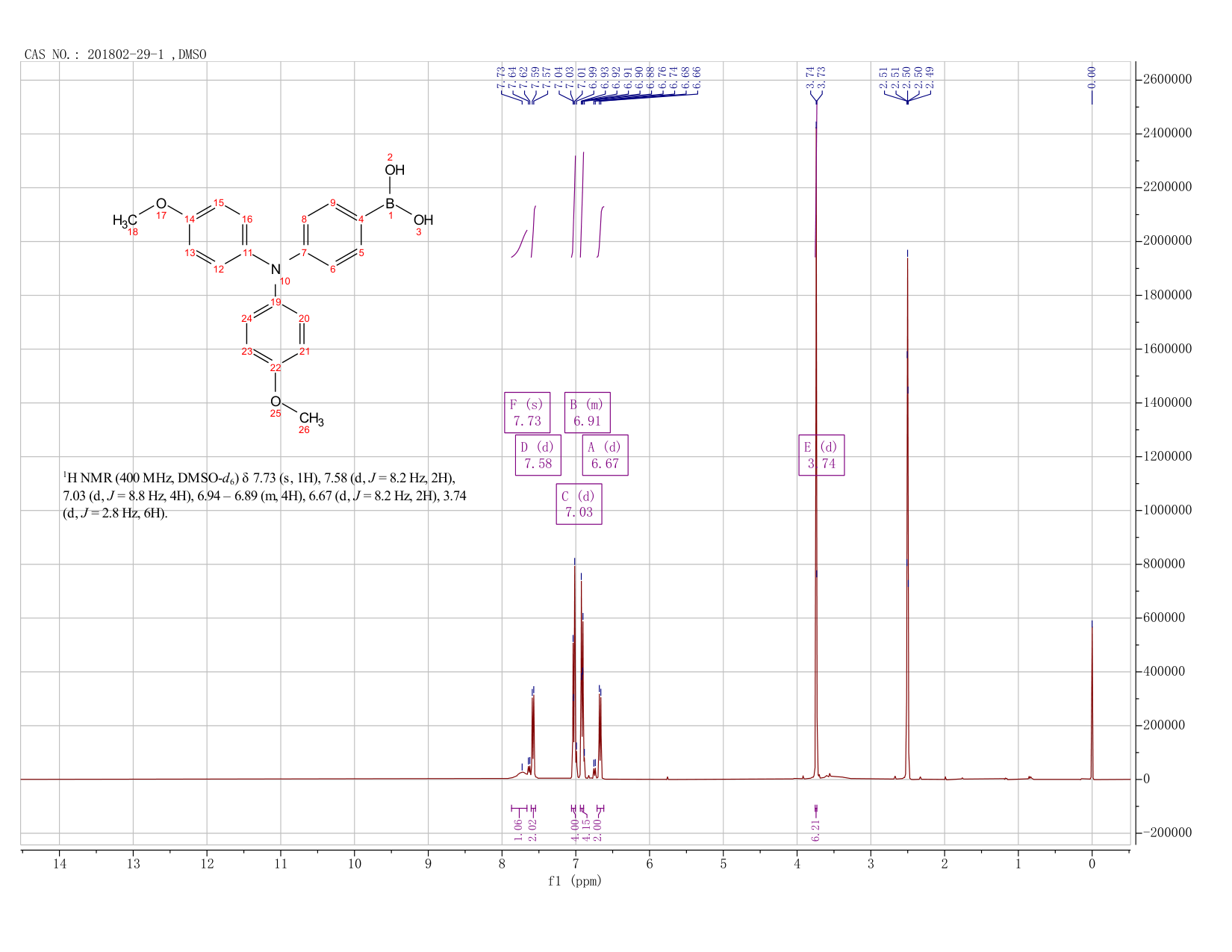Image resolution: width=1232 pixels, height=952 pixels.
Task: Click the 5 tick on the ppm axis
Action: pyautogui.click(x=724, y=864)
